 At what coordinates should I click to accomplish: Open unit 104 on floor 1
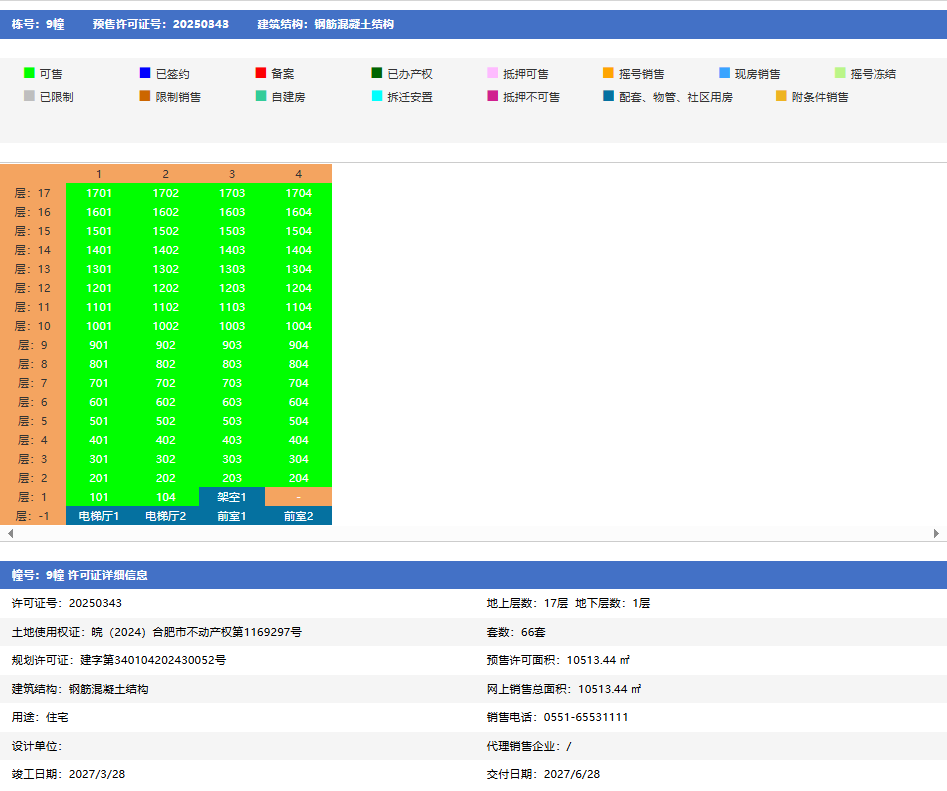pyautogui.click(x=165, y=497)
